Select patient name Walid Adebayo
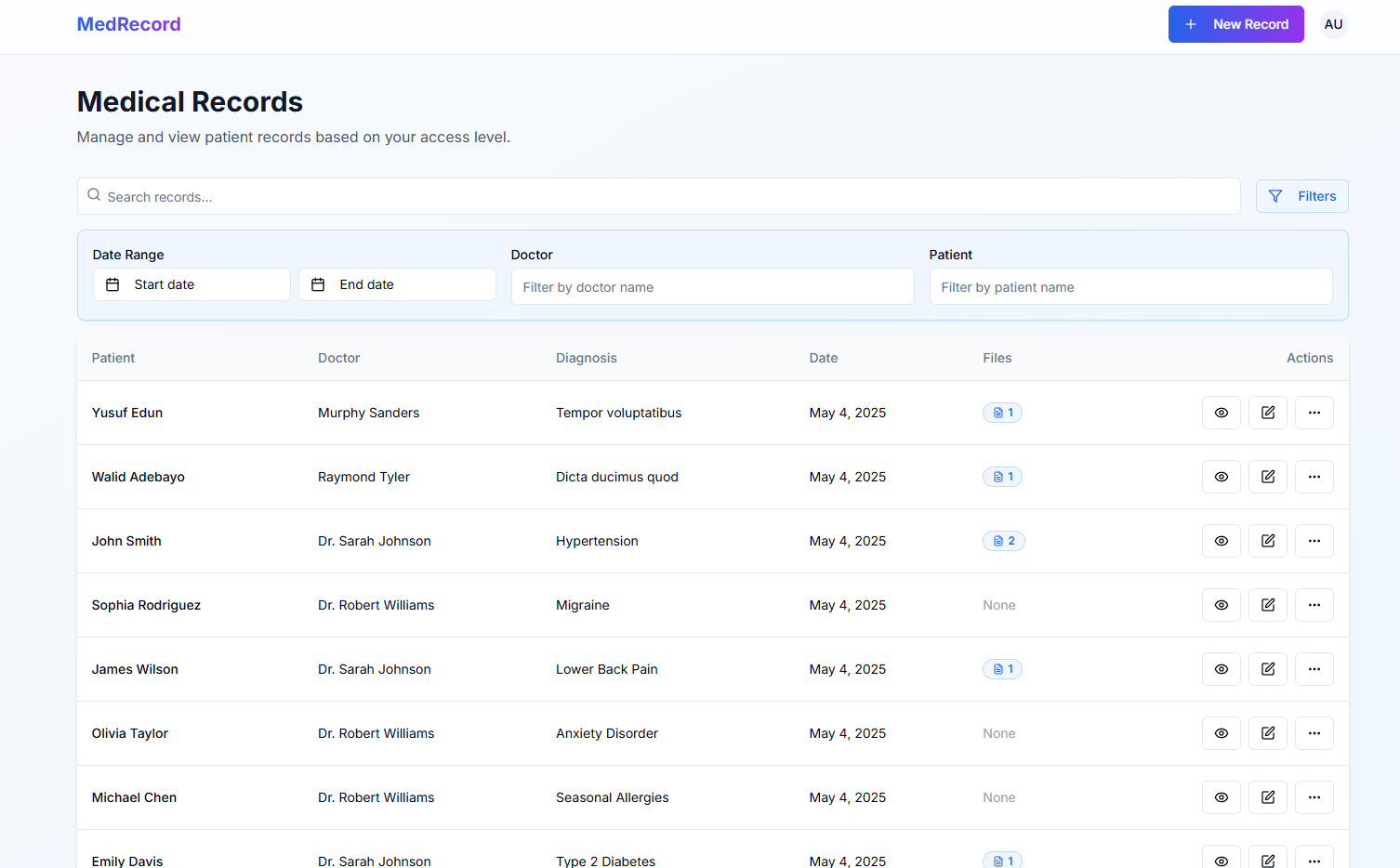The image size is (1400, 868). click(x=139, y=477)
